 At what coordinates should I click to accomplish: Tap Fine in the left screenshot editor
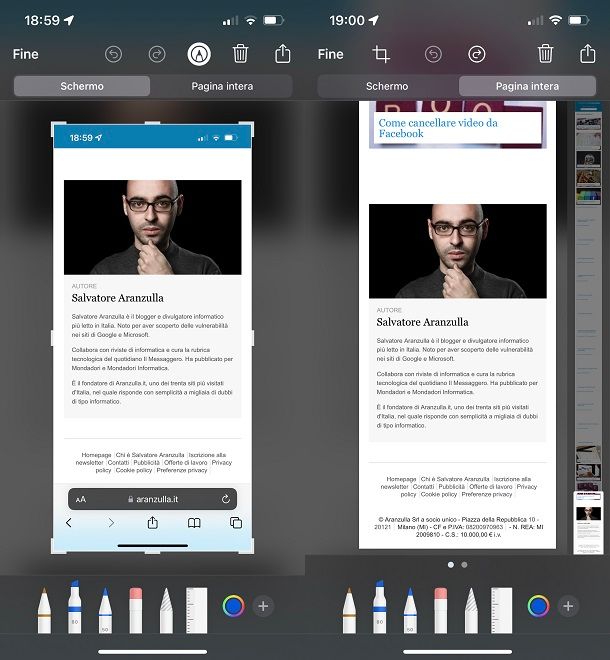[25, 54]
